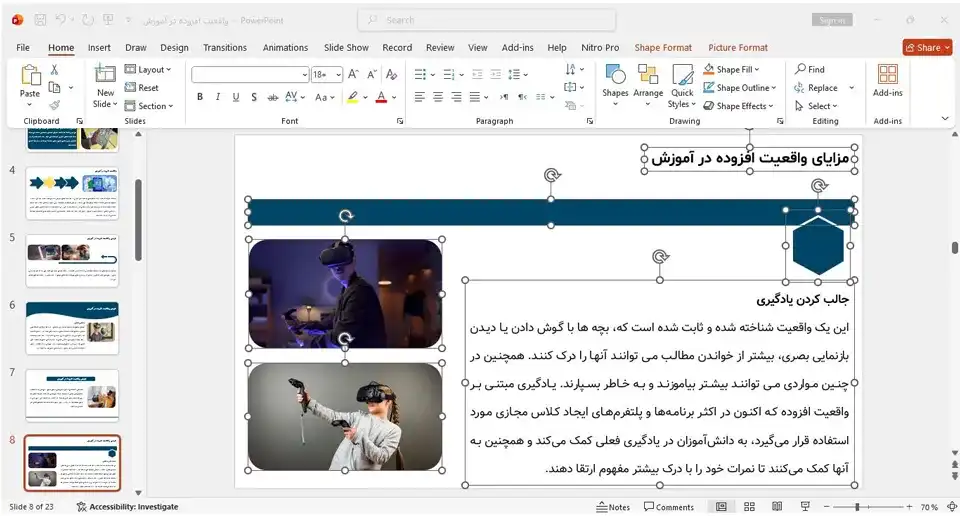Apply the red font color
This screenshot has height=516, width=960.
tap(381, 97)
